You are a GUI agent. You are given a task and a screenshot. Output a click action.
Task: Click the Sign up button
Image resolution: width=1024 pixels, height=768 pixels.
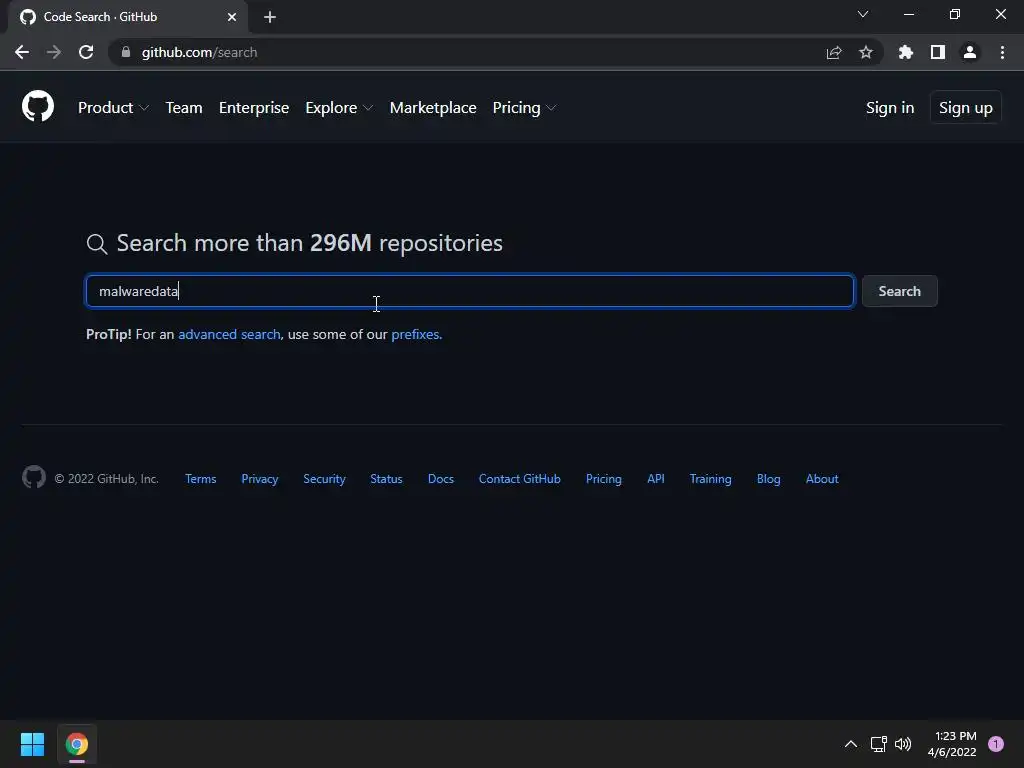click(965, 108)
